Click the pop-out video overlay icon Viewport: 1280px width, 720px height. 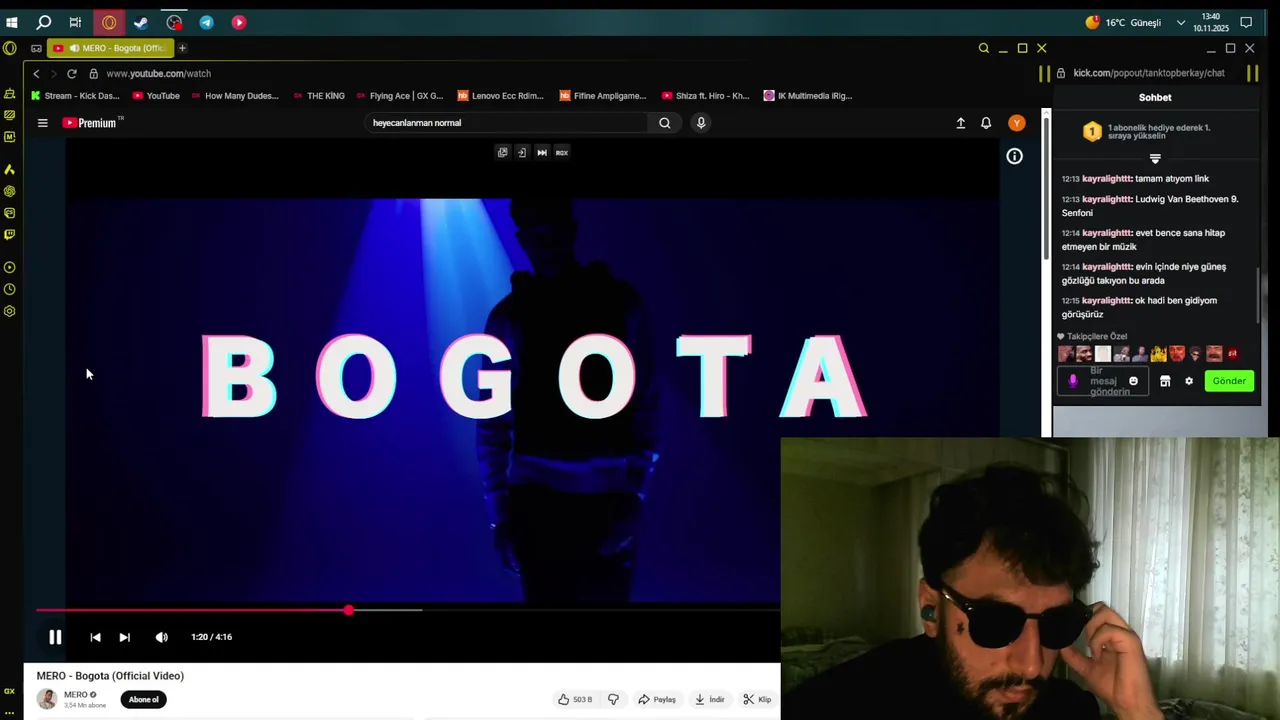click(x=502, y=152)
